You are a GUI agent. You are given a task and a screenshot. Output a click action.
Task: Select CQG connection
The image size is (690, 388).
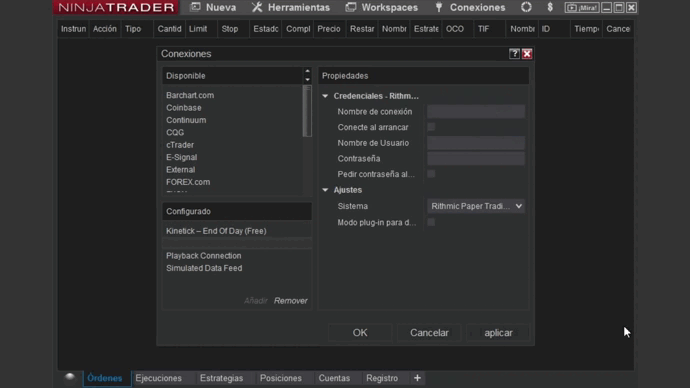(x=175, y=132)
